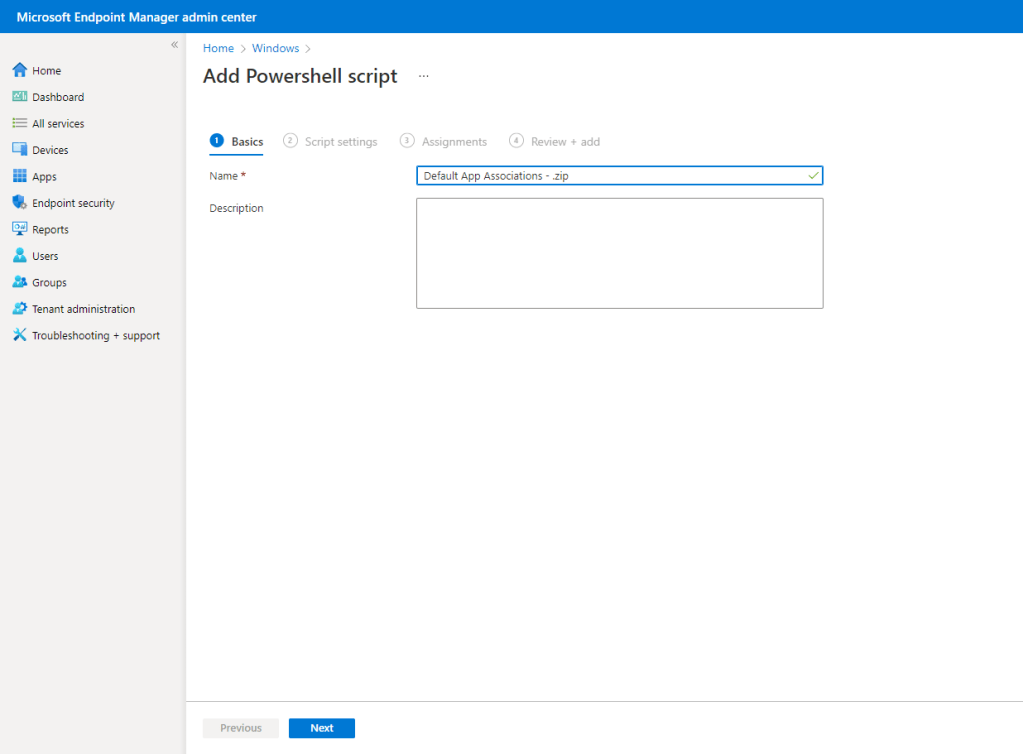The width and height of the screenshot is (1023, 754).
Task: Click the Home icon in sidebar
Action: (19, 71)
